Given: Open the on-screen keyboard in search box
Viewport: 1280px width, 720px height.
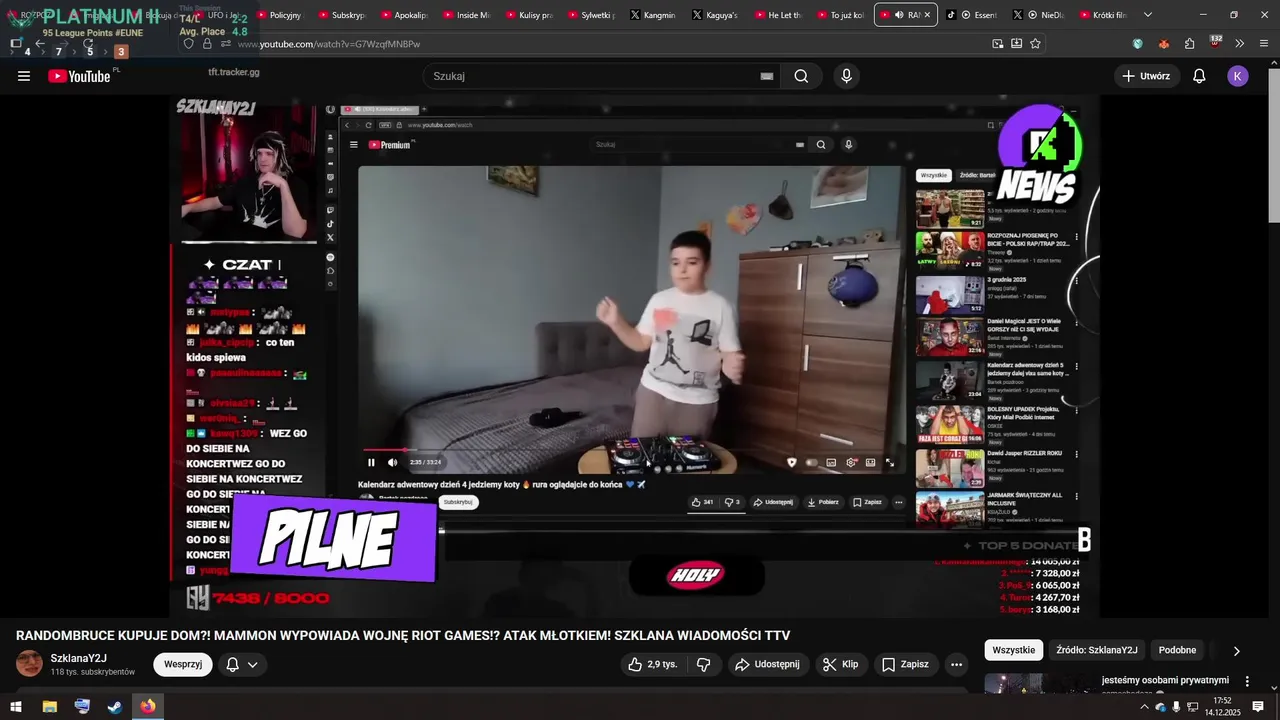Looking at the screenshot, I should 767,76.
